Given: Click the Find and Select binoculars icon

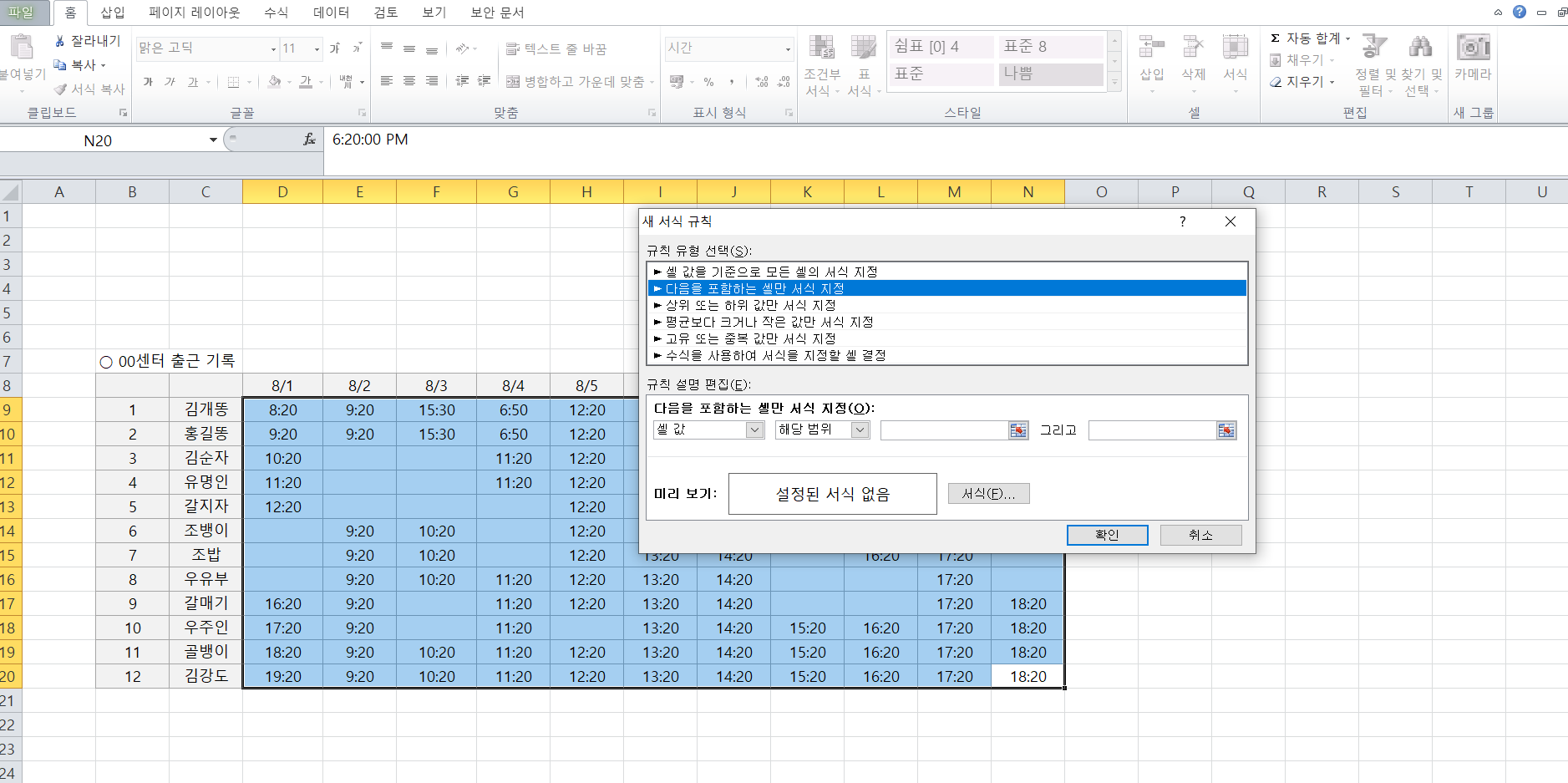Looking at the screenshot, I should (1420, 47).
